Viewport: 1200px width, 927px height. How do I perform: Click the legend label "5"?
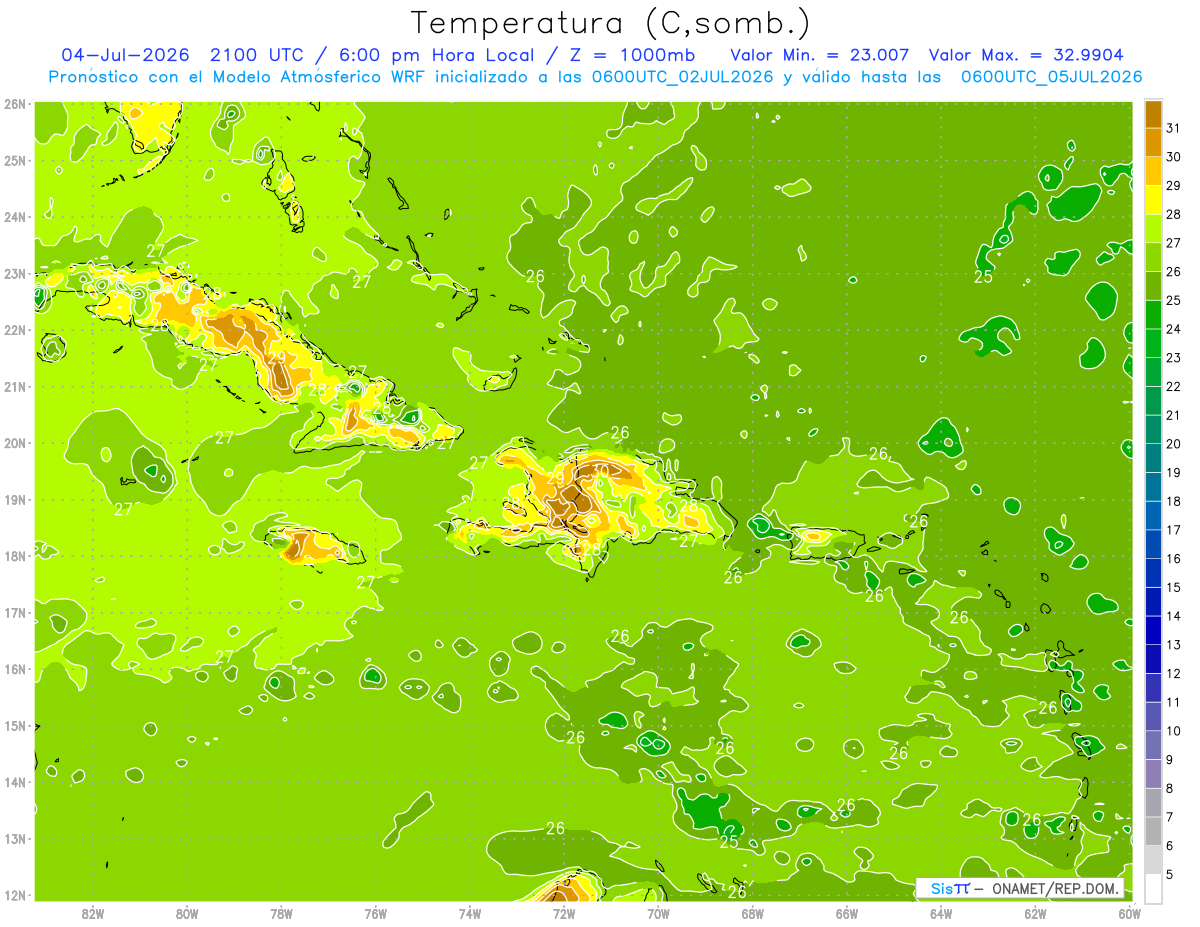(x=1170, y=875)
